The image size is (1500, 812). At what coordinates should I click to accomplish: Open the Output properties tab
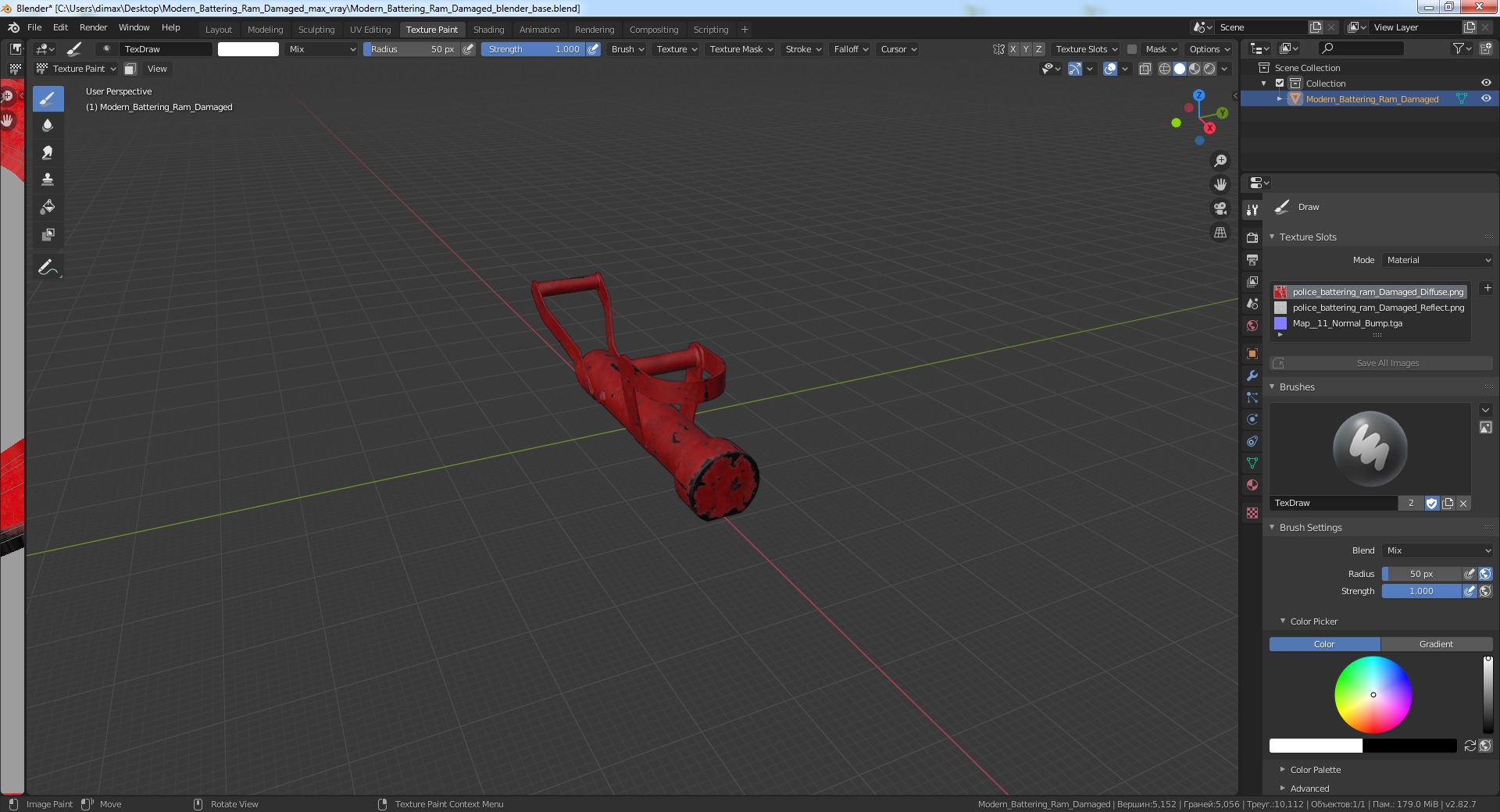coord(1252,259)
